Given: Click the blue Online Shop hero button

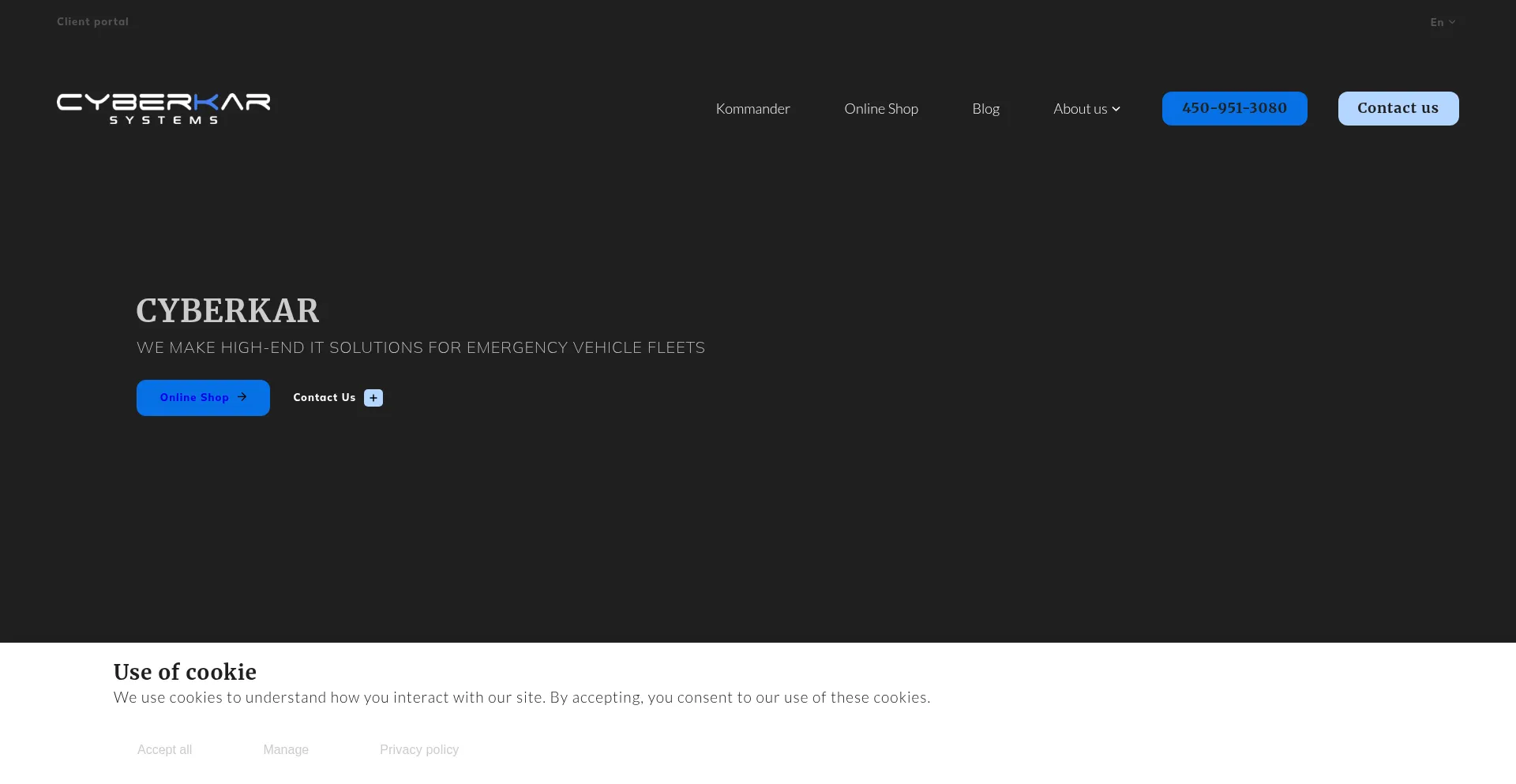Looking at the screenshot, I should tap(203, 398).
